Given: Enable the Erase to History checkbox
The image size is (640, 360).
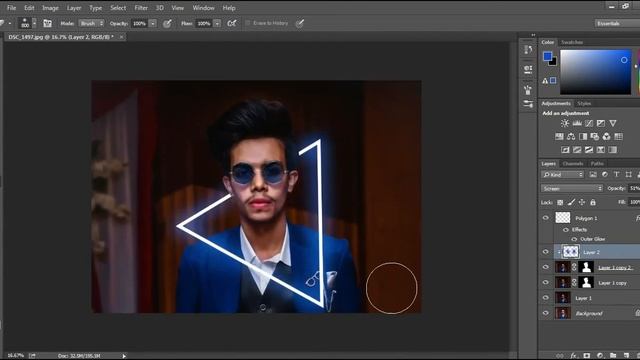Looking at the screenshot, I should pyautogui.click(x=247, y=23).
